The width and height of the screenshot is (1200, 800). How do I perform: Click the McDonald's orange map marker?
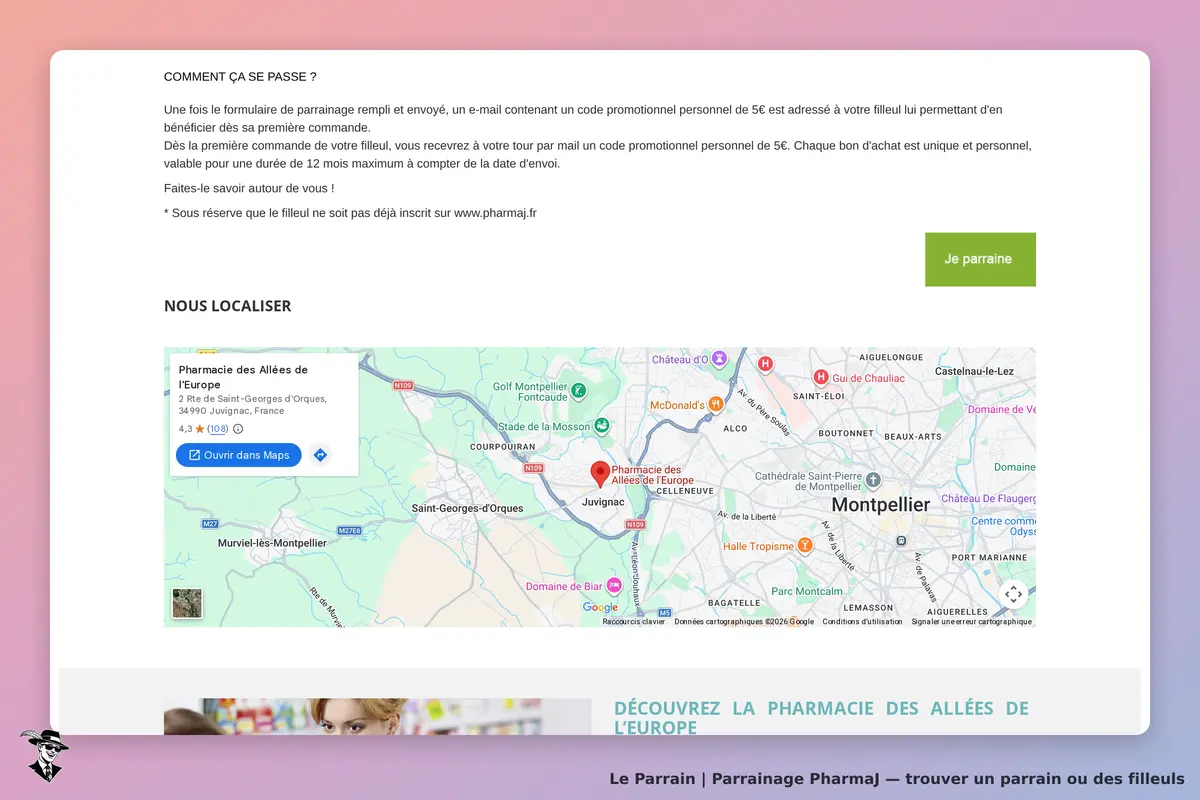(x=716, y=404)
